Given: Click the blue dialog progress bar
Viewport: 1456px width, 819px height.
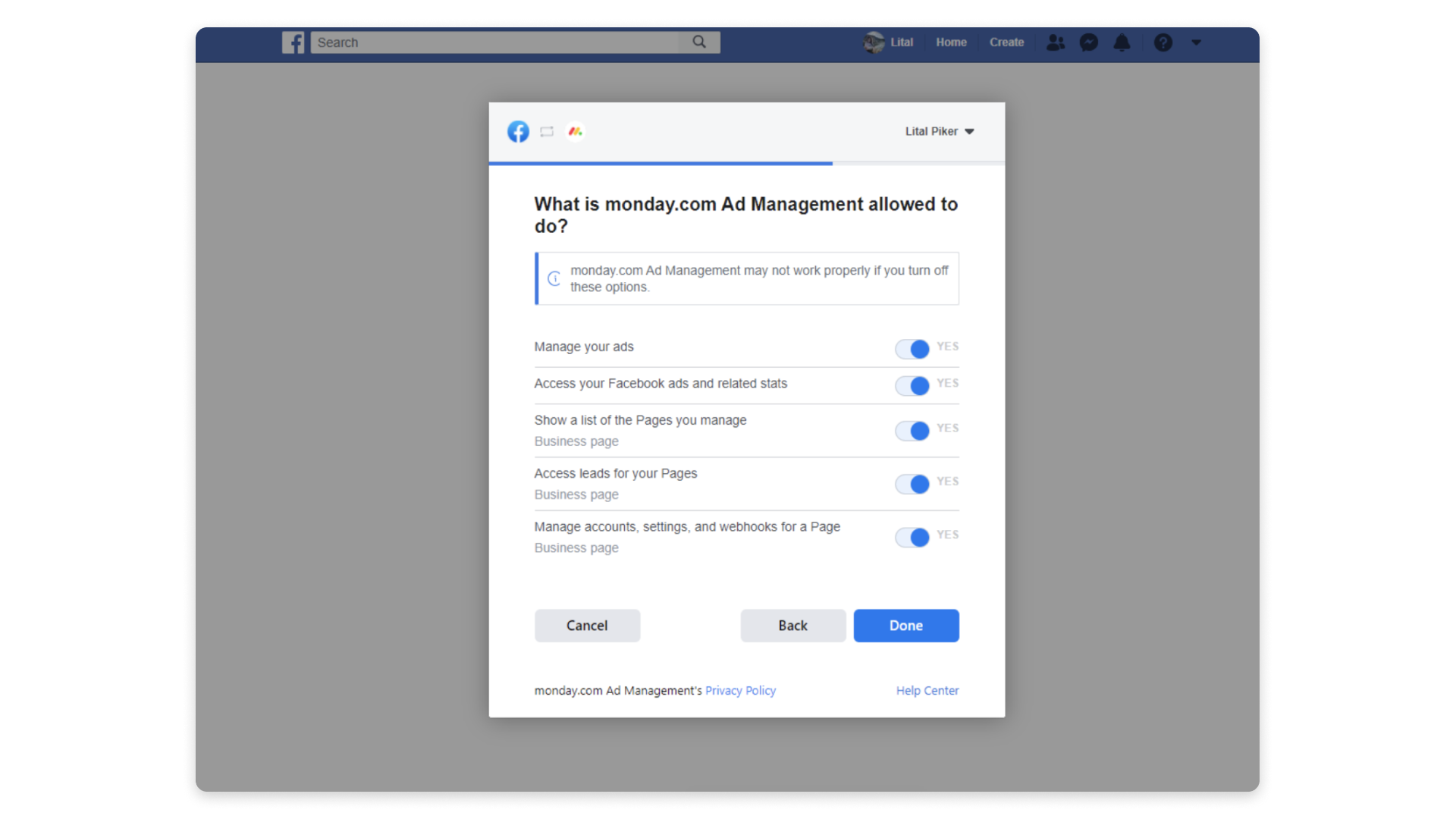Looking at the screenshot, I should click(x=661, y=163).
